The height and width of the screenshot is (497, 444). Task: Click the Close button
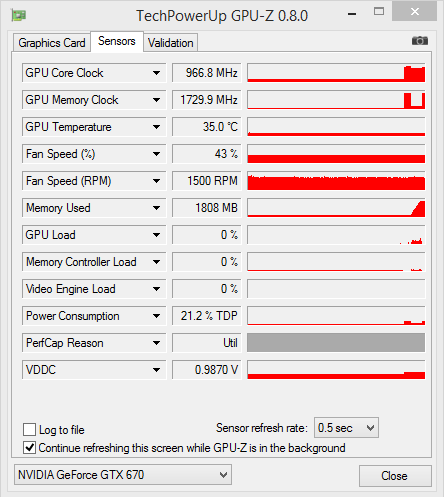point(395,476)
